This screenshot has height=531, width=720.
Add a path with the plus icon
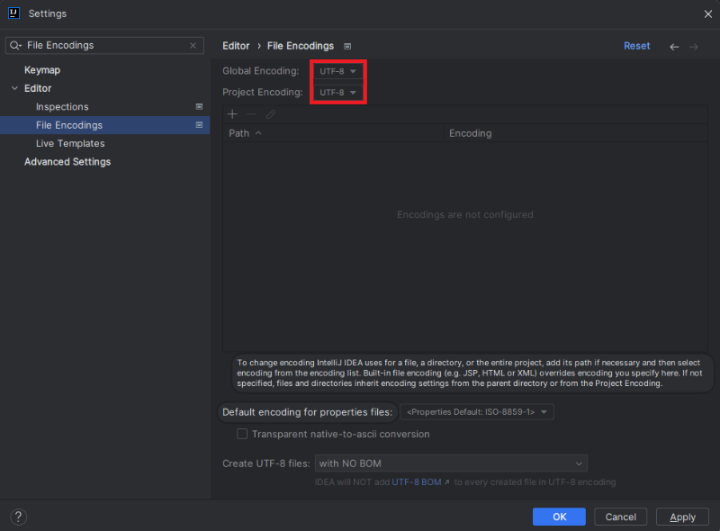232,114
